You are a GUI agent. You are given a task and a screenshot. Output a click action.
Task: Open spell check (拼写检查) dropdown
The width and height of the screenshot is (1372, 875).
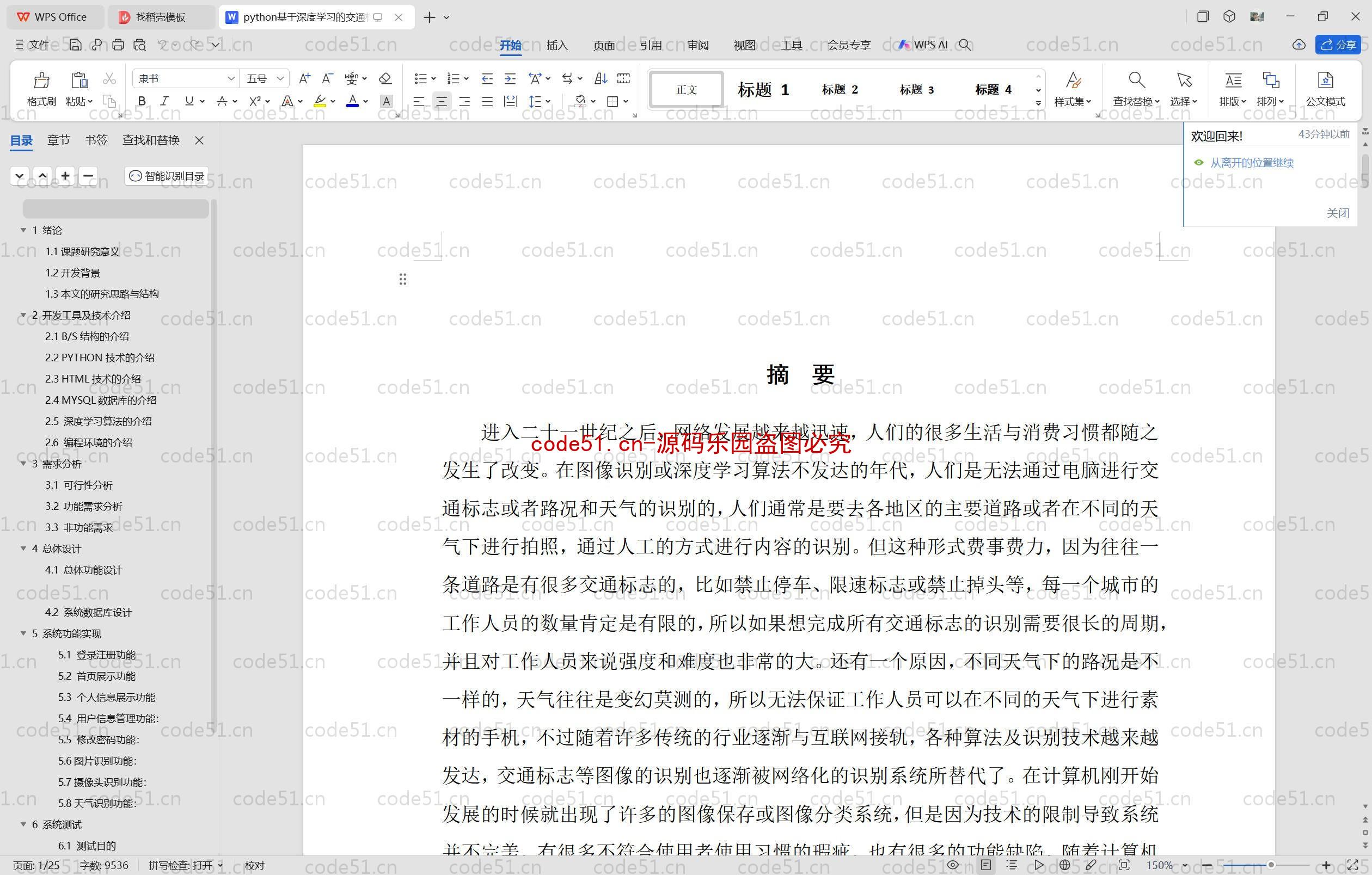(220, 865)
